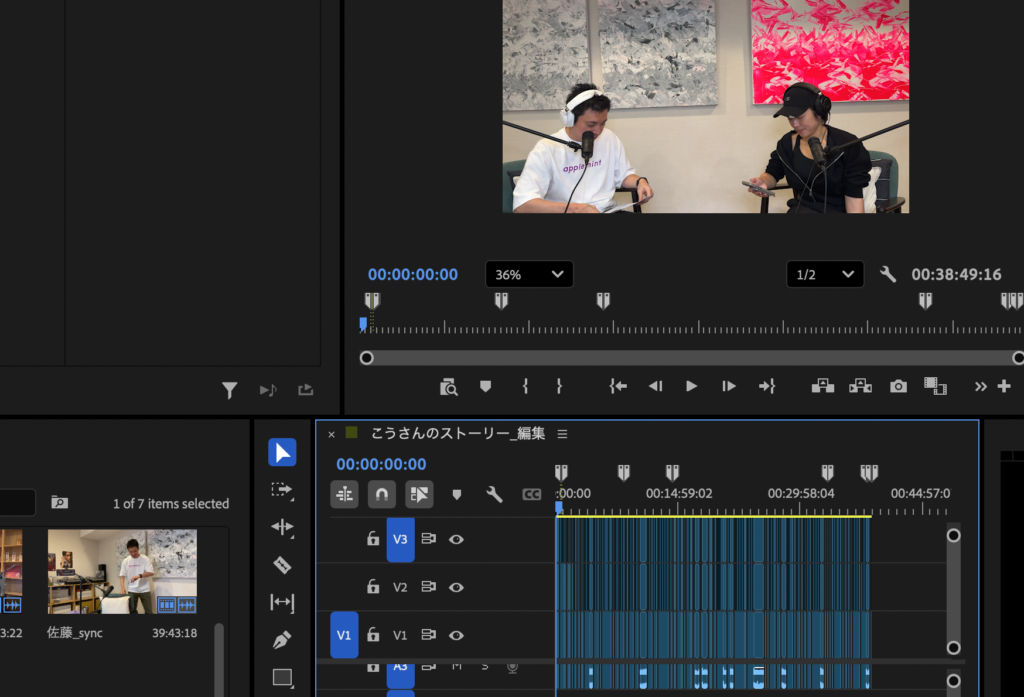Click the filter funnel icon
Image resolution: width=1024 pixels, height=697 pixels.
229,390
